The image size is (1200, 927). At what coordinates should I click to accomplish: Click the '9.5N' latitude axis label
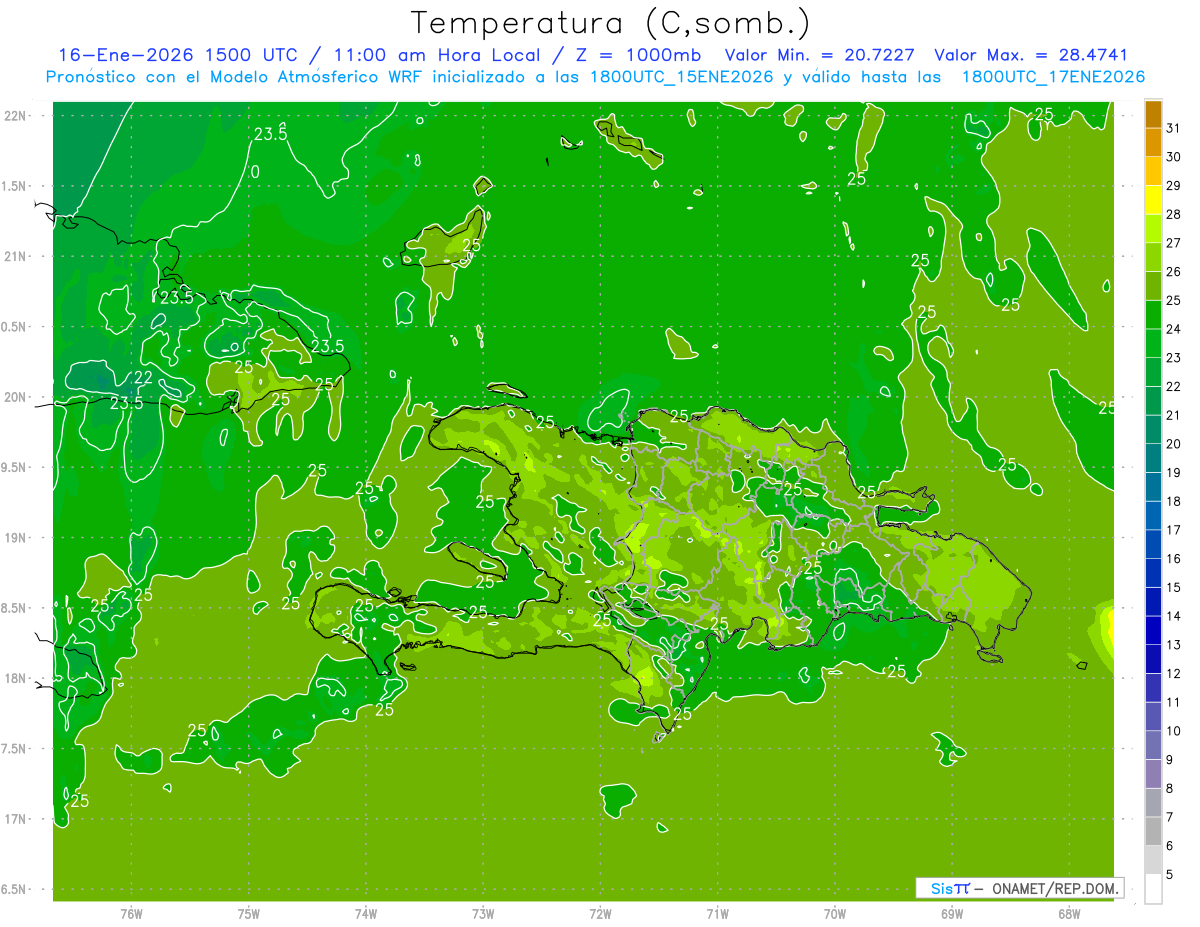click(15, 467)
